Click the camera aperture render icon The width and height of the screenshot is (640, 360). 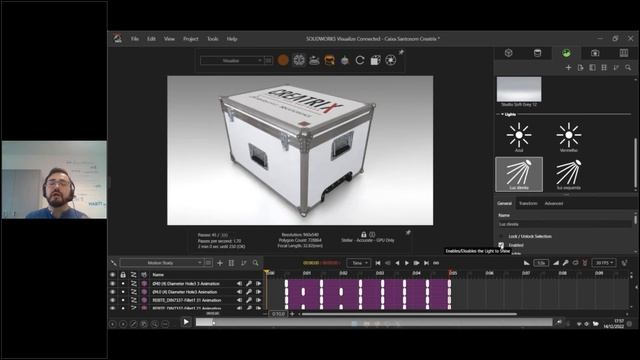coord(391,60)
